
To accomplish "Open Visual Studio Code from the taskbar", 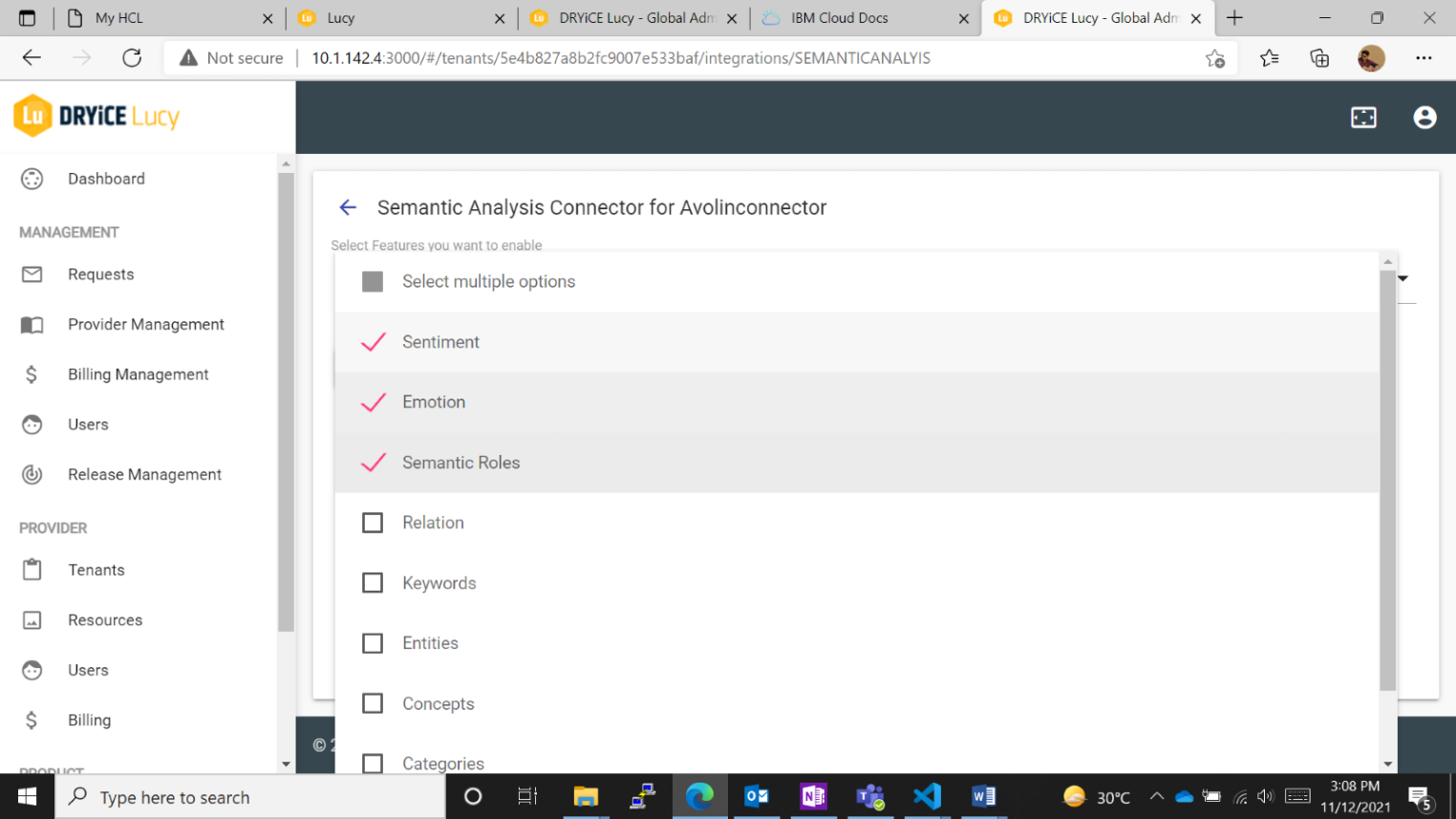I will click(x=927, y=796).
